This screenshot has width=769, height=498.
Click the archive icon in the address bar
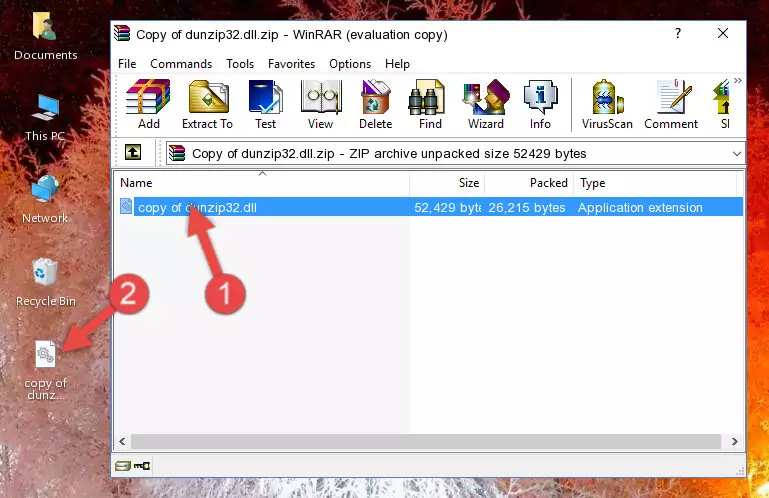pos(177,154)
